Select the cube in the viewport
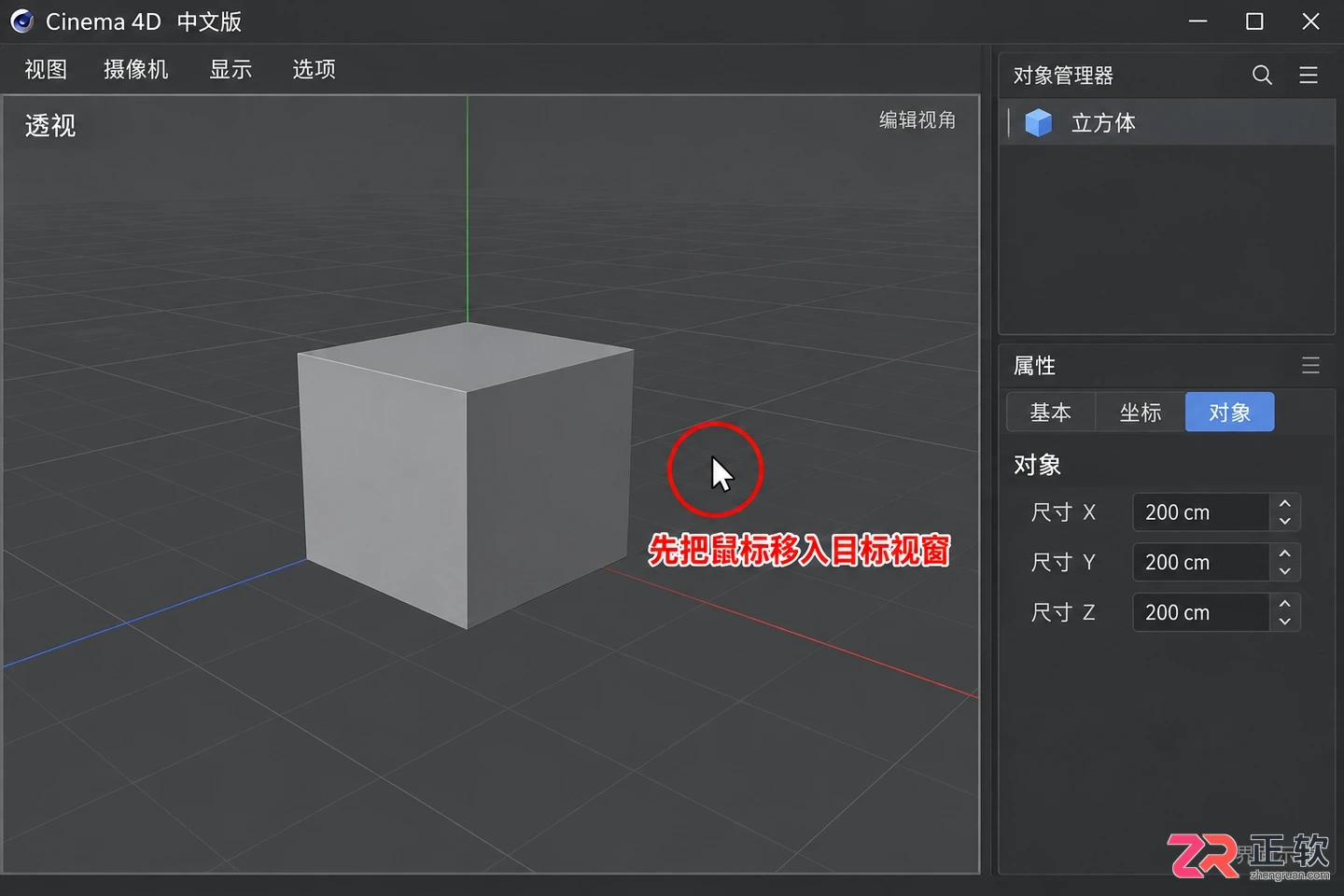This screenshot has height=896, width=1344. [466, 476]
